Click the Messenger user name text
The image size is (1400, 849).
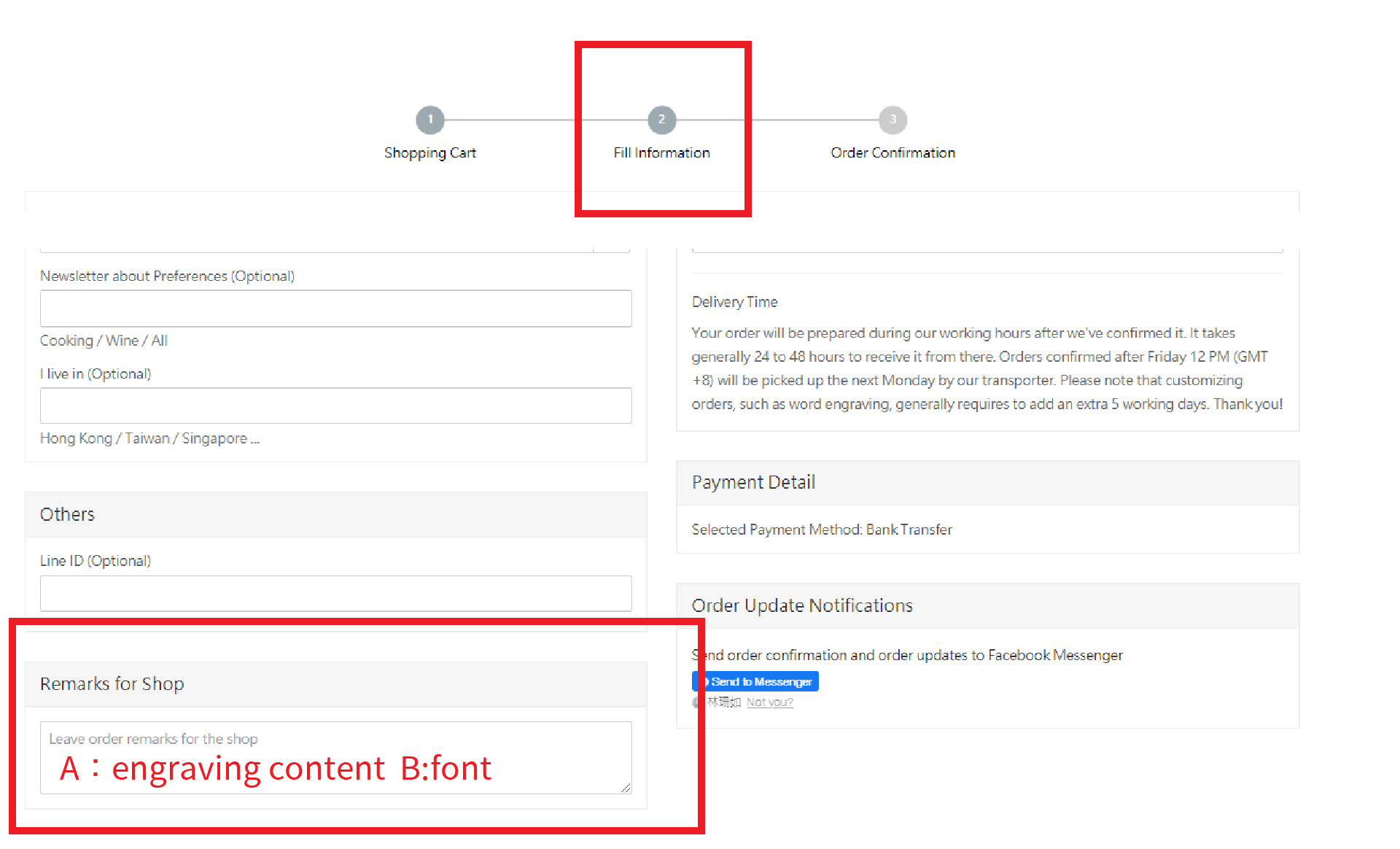[723, 702]
